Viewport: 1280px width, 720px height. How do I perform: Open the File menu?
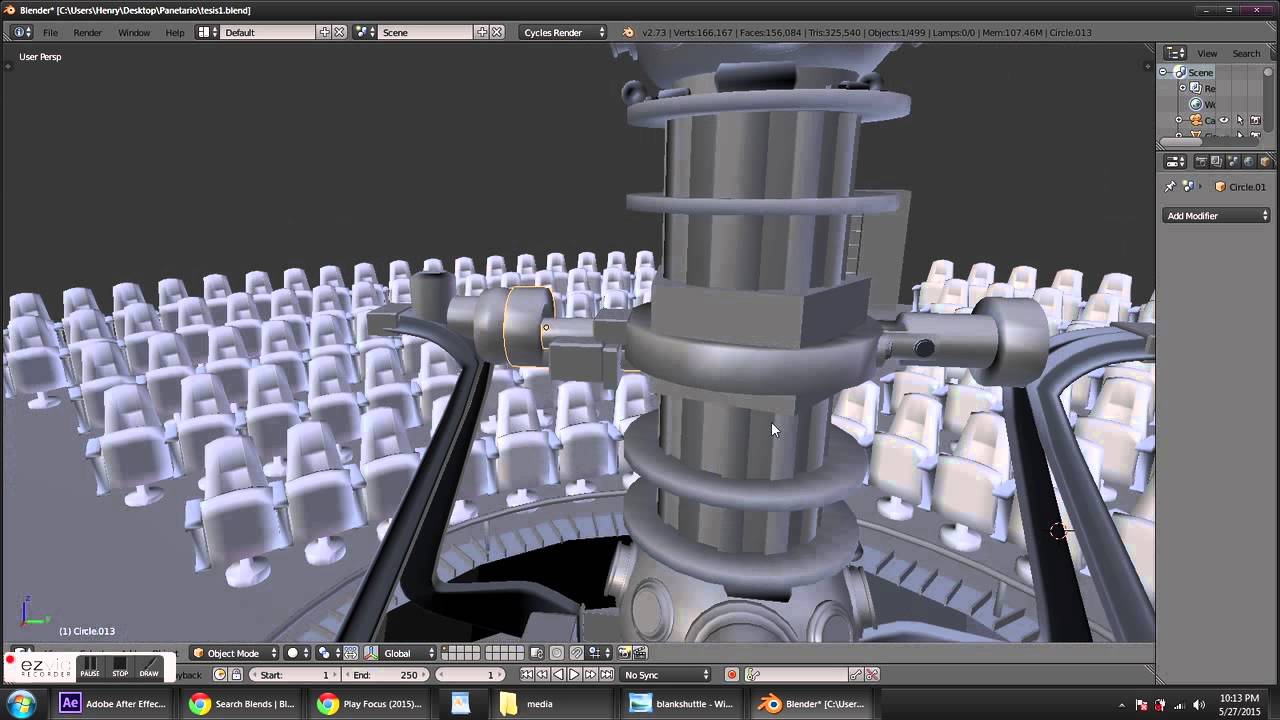pos(50,33)
